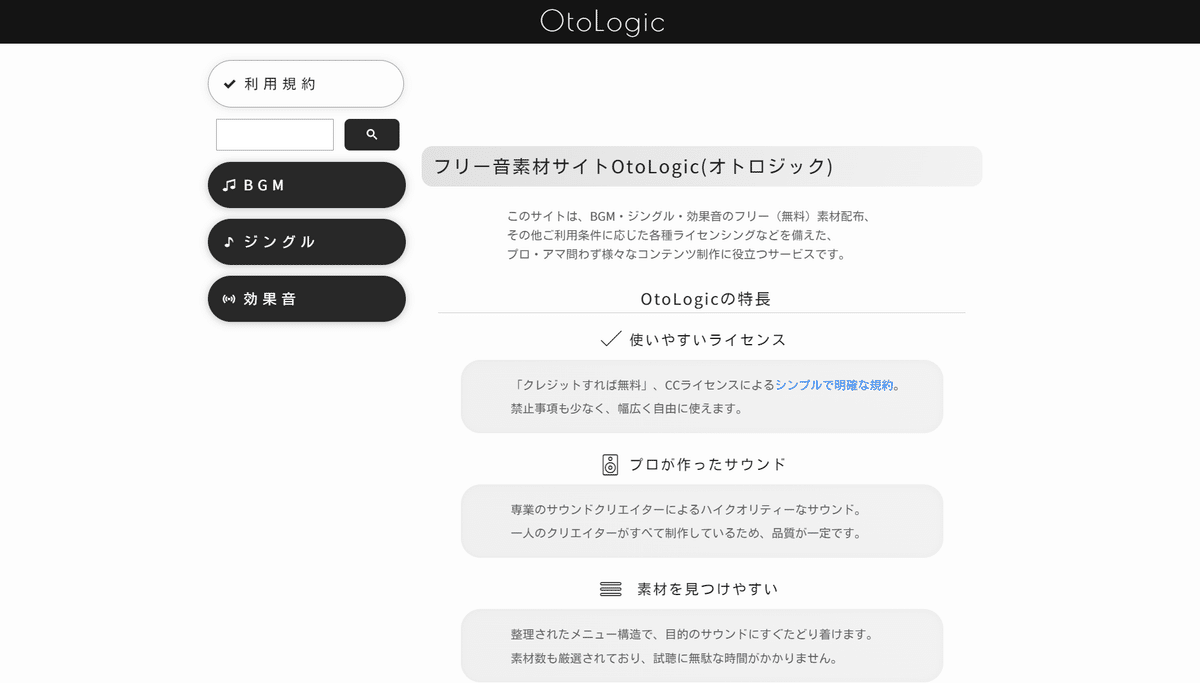Click the 素材を見つけやすい heading text
This screenshot has width=1200, height=683.
tap(708, 589)
